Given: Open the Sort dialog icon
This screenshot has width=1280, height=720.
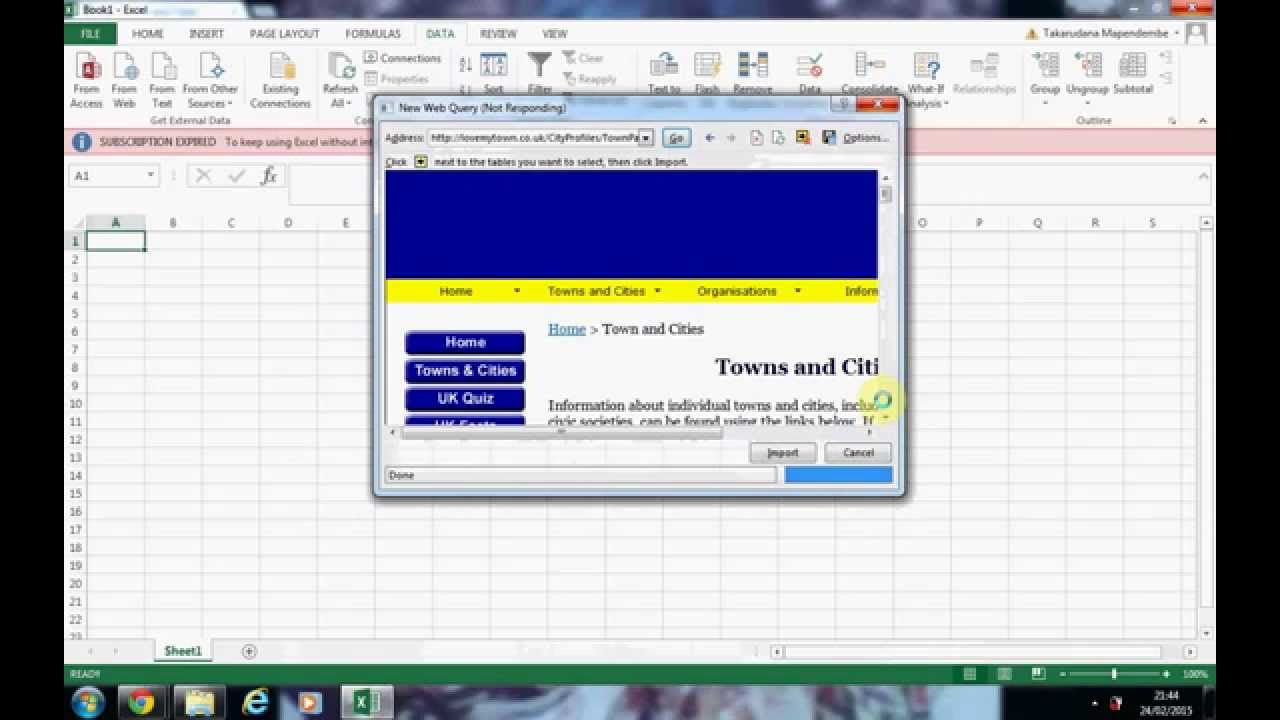Looking at the screenshot, I should [494, 72].
